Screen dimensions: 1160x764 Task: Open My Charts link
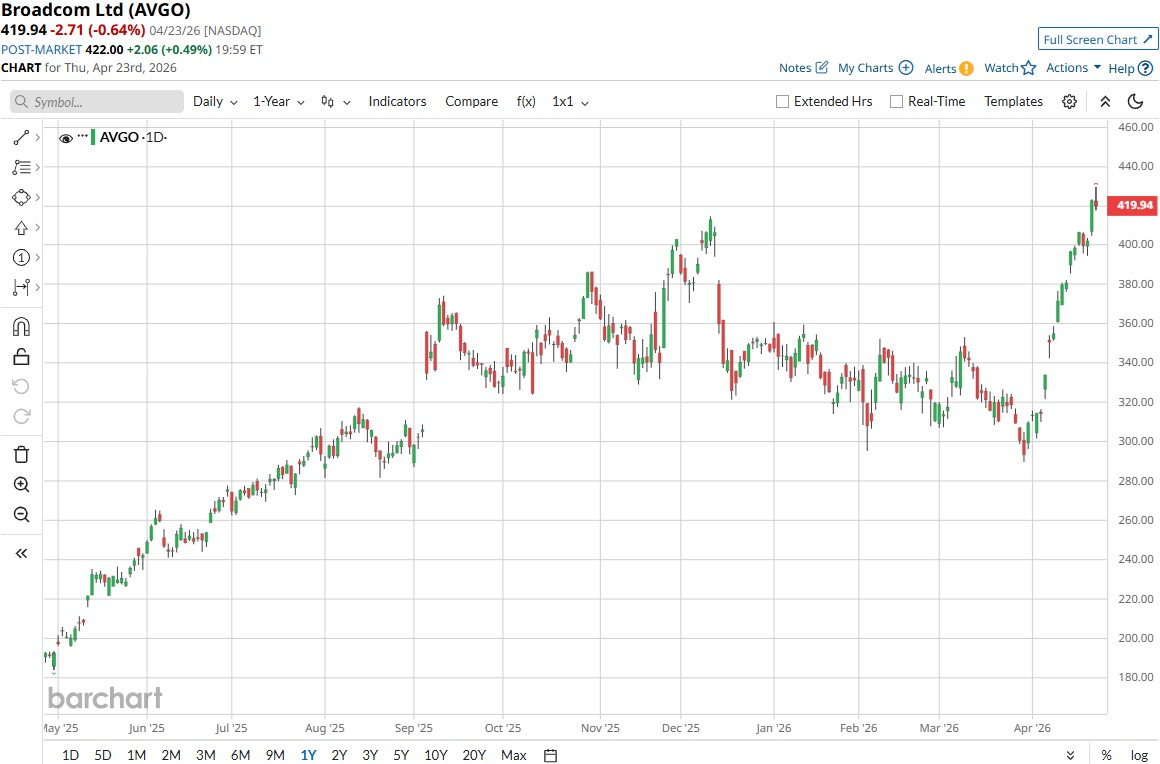(x=875, y=68)
